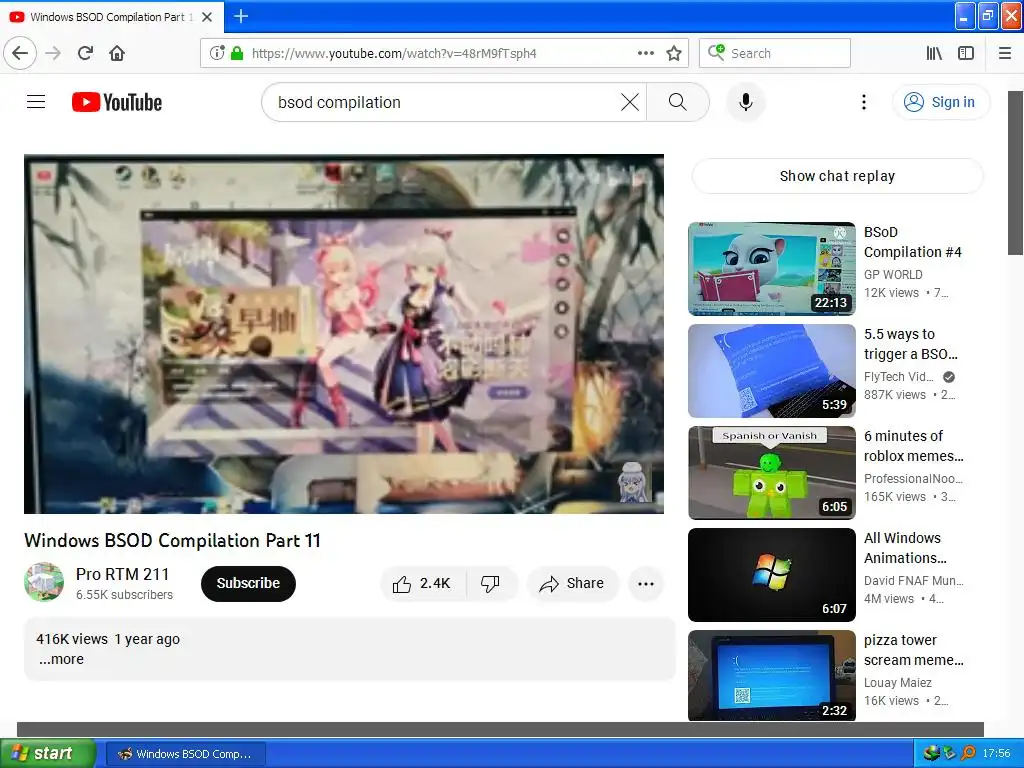Select Windows BSOD Comp taskbar button
This screenshot has height=768, width=1024.
185,754
